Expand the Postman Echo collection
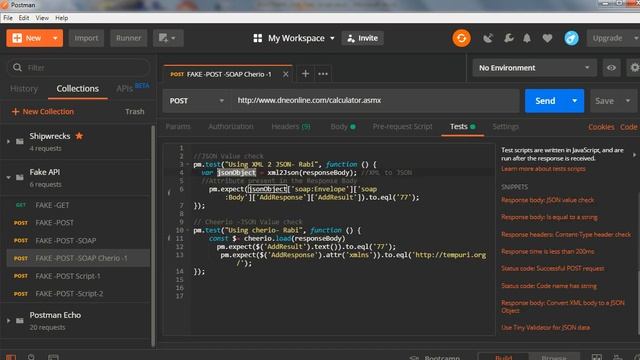This screenshot has height=360, width=640. (8, 320)
